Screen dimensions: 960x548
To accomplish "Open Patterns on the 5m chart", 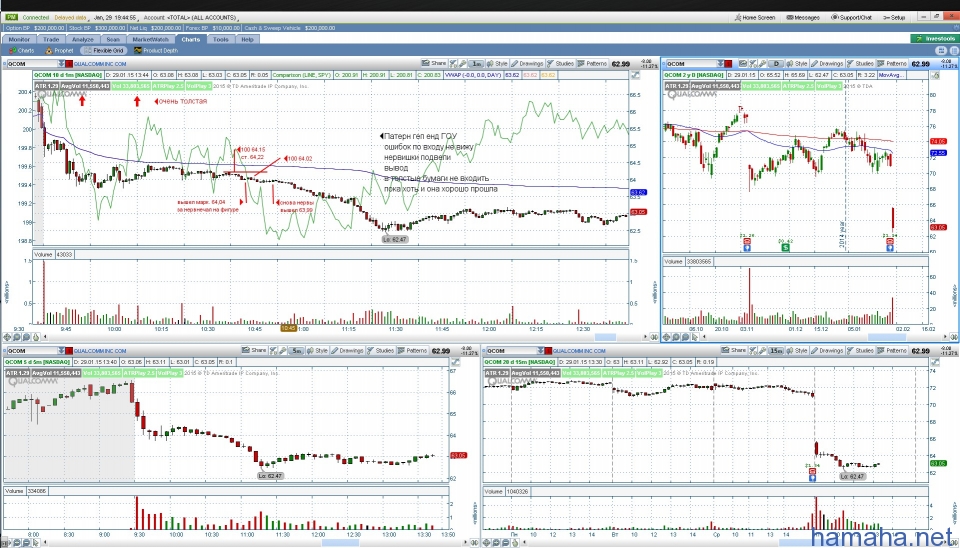I will pyautogui.click(x=413, y=350).
